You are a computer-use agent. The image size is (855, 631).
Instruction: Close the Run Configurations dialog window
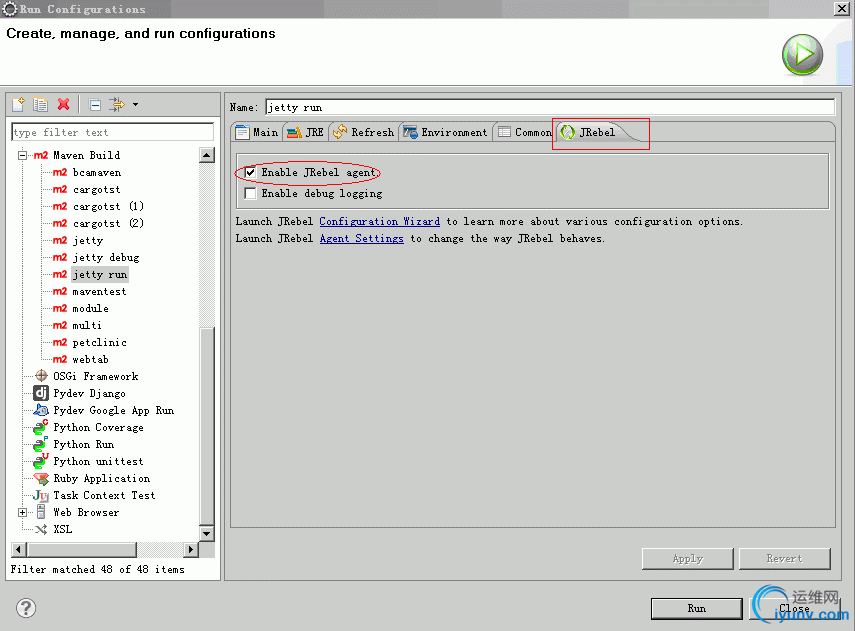tap(841, 8)
